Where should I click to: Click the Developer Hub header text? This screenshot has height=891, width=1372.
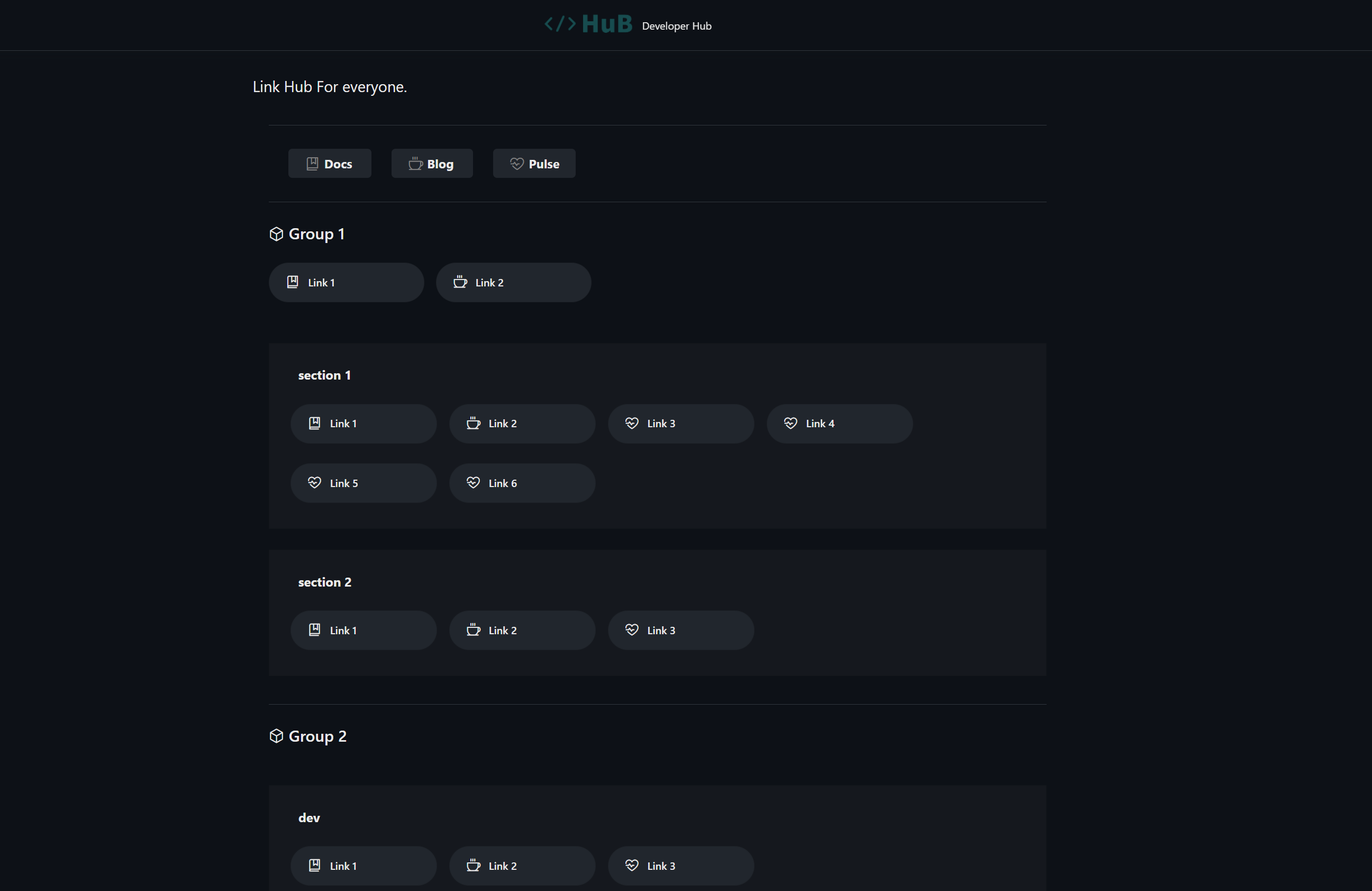pos(676,26)
